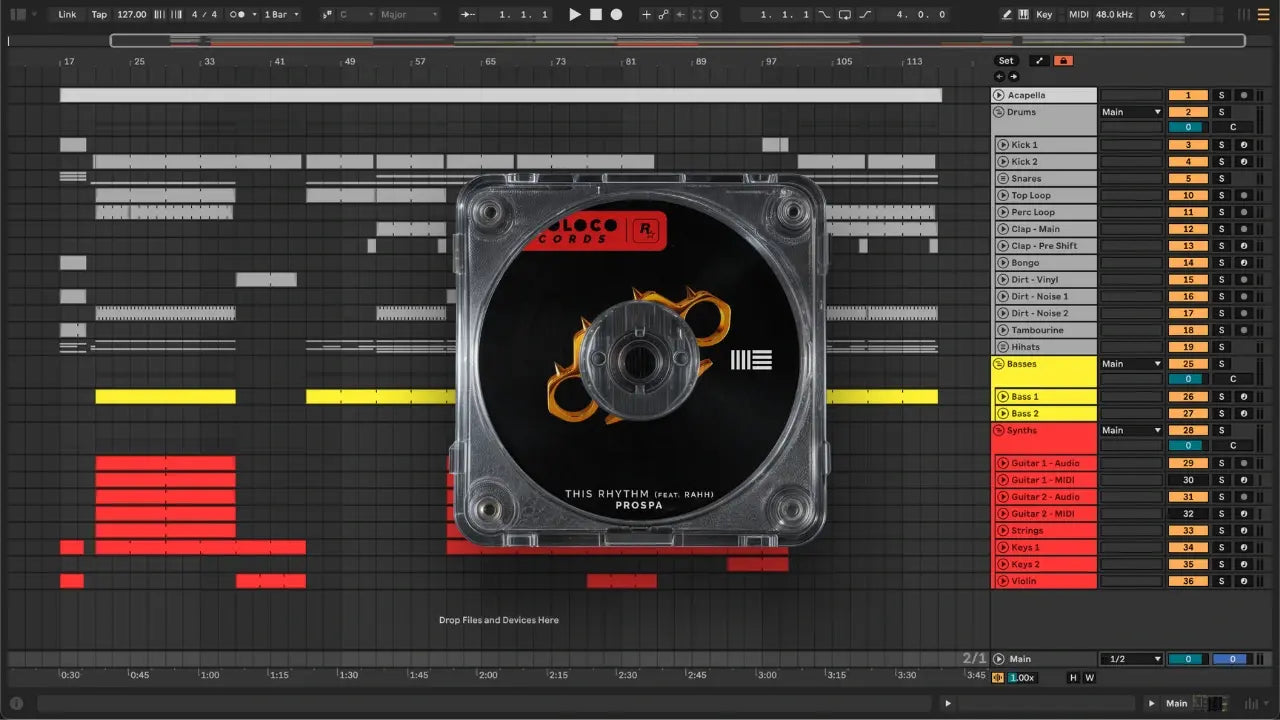Screen dimensions: 1280x720
Task: Toggle the computer MIDI keyboard icon
Action: pyautogui.click(x=1023, y=14)
